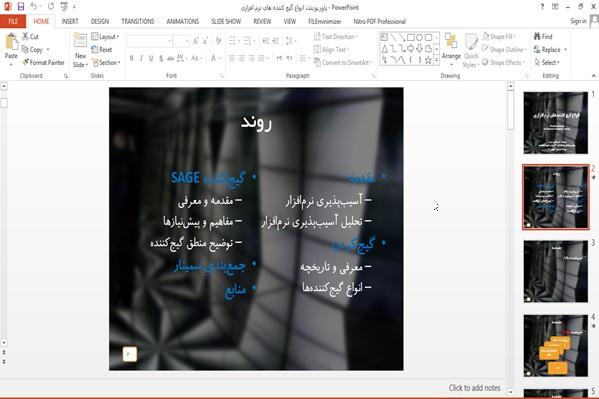Open the Shape Effects dropdown
This screenshot has height=399, width=599.
tap(503, 62)
